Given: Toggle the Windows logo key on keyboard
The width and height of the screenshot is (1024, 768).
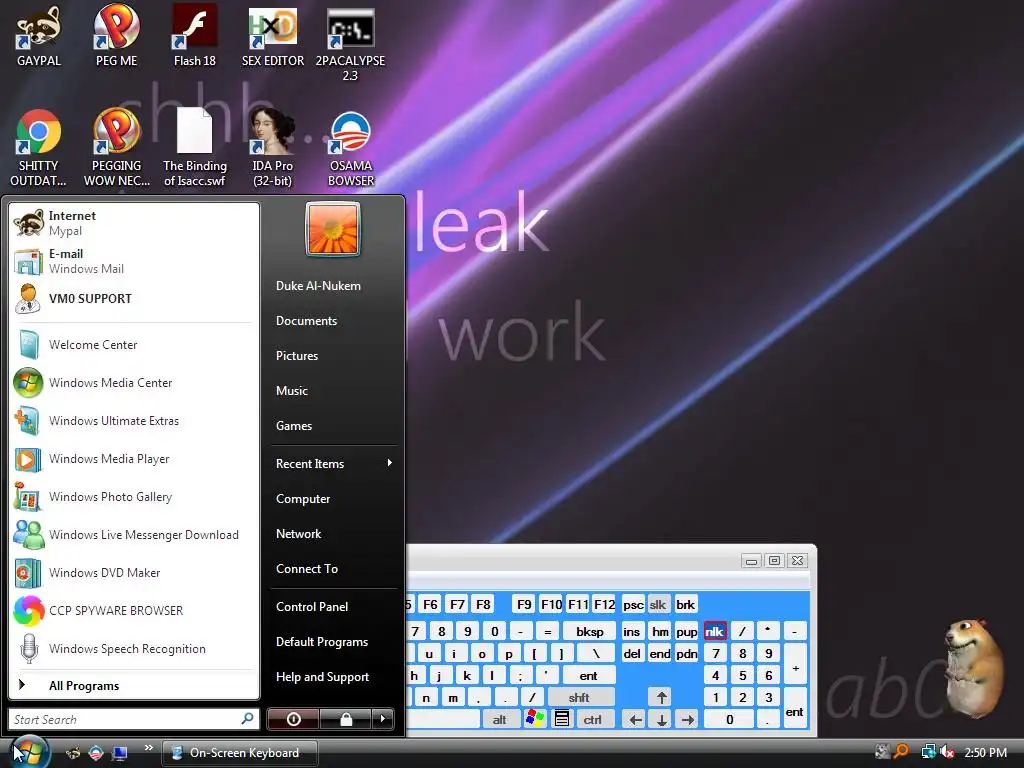Looking at the screenshot, I should (x=534, y=720).
